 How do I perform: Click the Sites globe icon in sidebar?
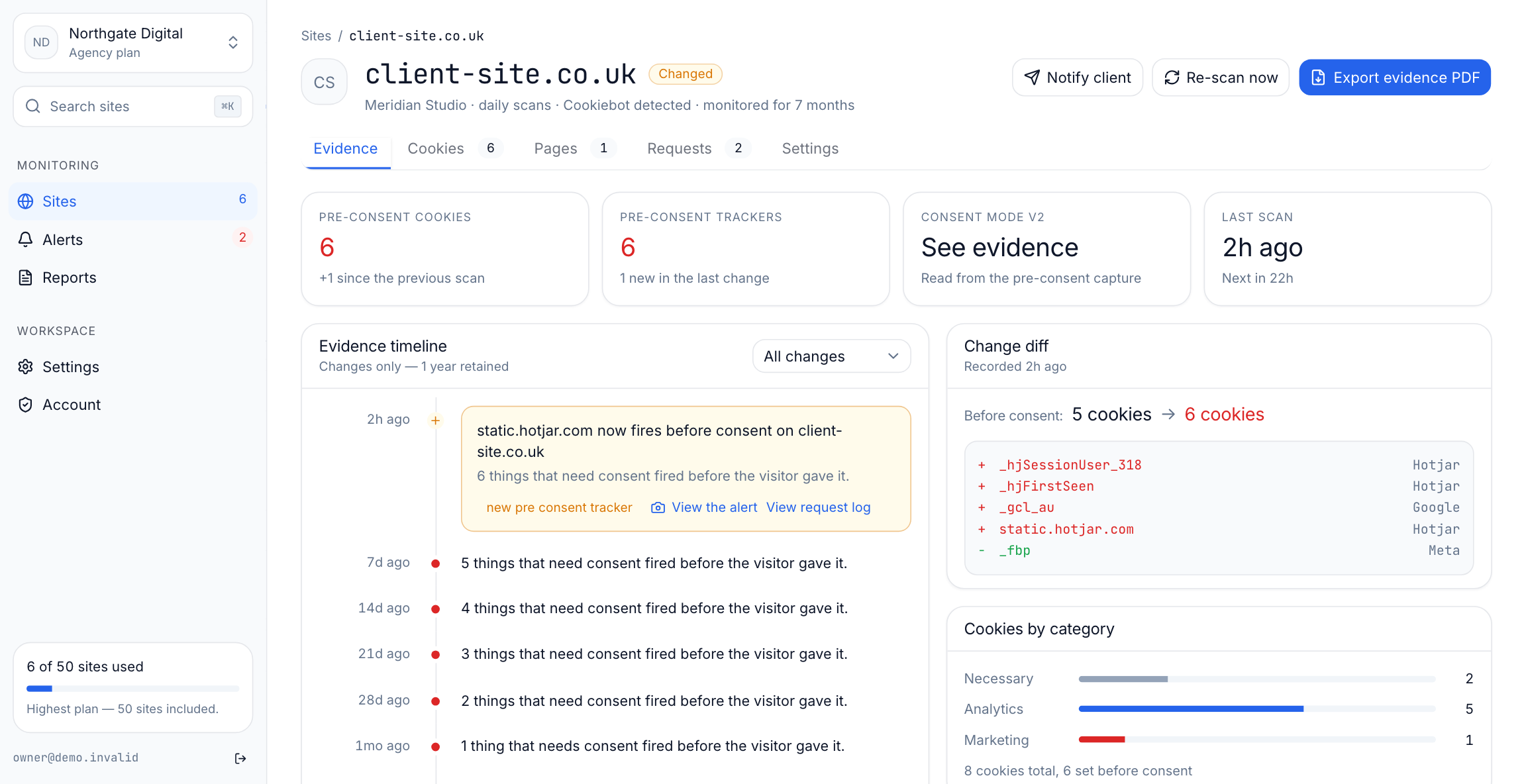click(25, 201)
